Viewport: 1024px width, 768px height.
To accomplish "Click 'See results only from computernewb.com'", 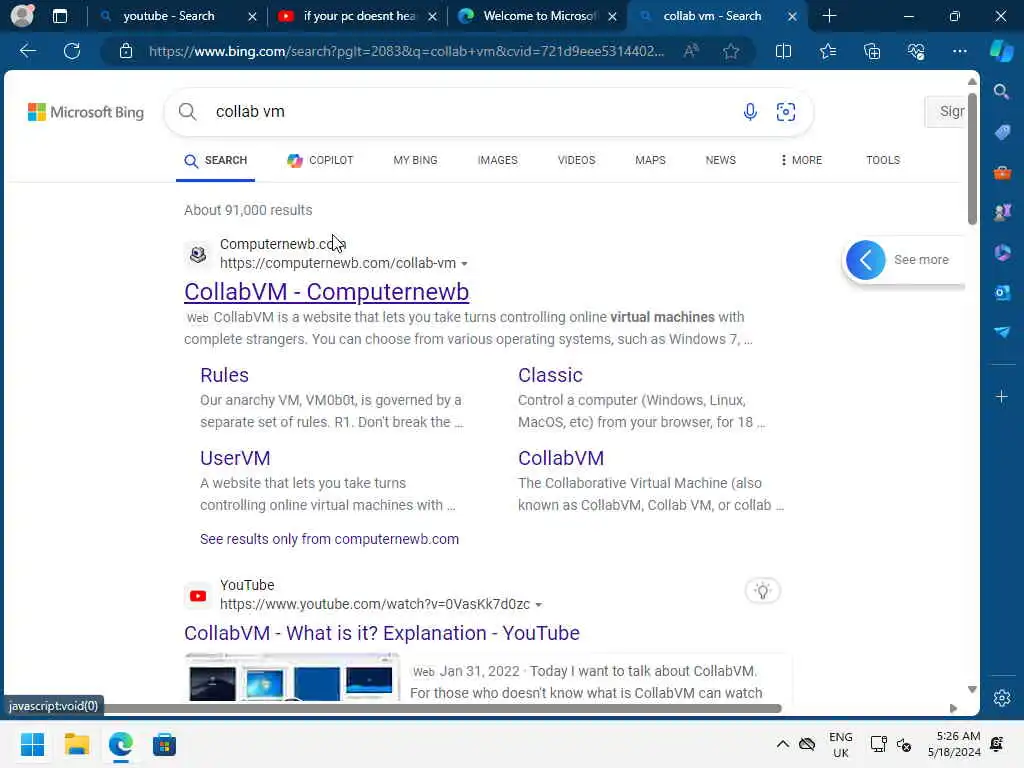I will pyautogui.click(x=329, y=539).
